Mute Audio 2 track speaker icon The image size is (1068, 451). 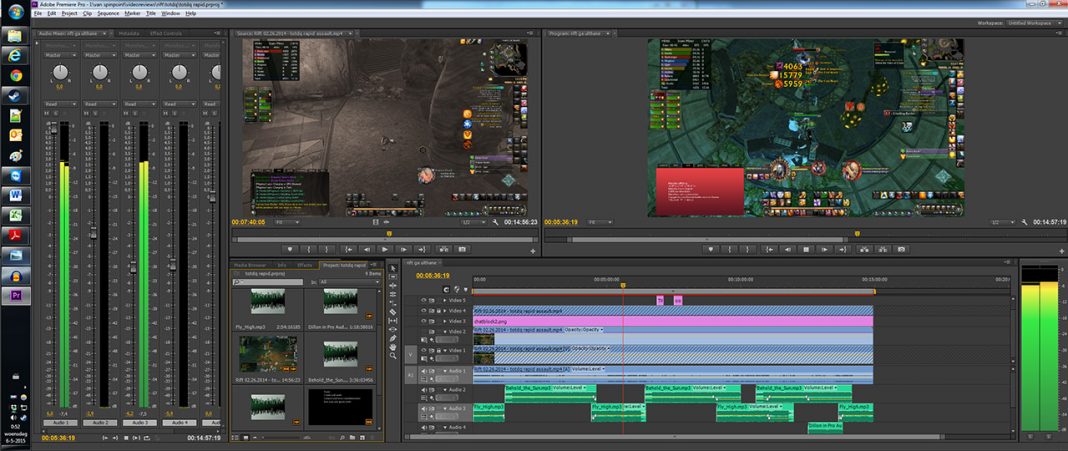pyautogui.click(x=424, y=390)
